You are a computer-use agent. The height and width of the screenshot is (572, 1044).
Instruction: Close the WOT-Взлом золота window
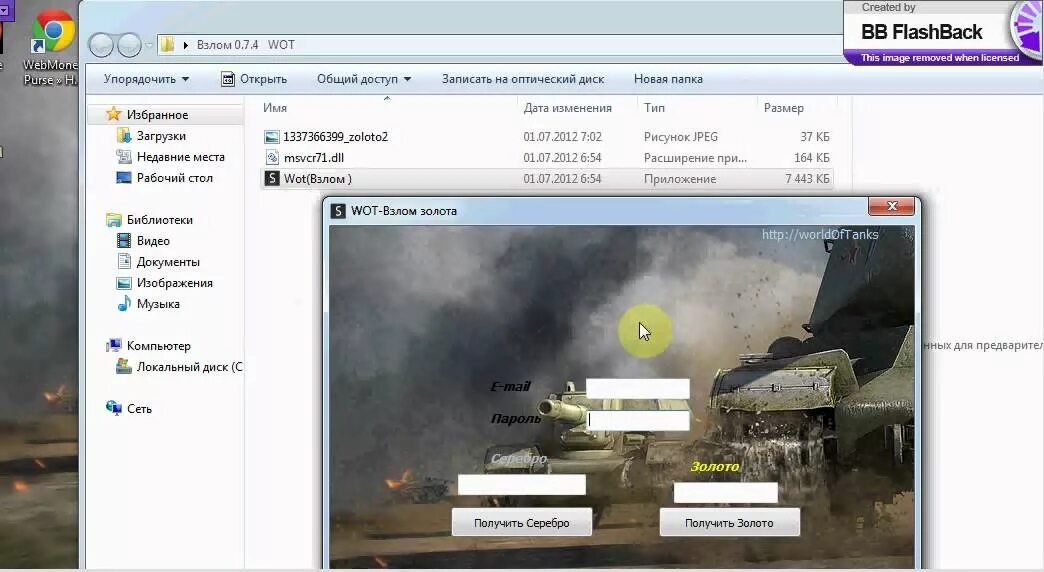coord(892,206)
